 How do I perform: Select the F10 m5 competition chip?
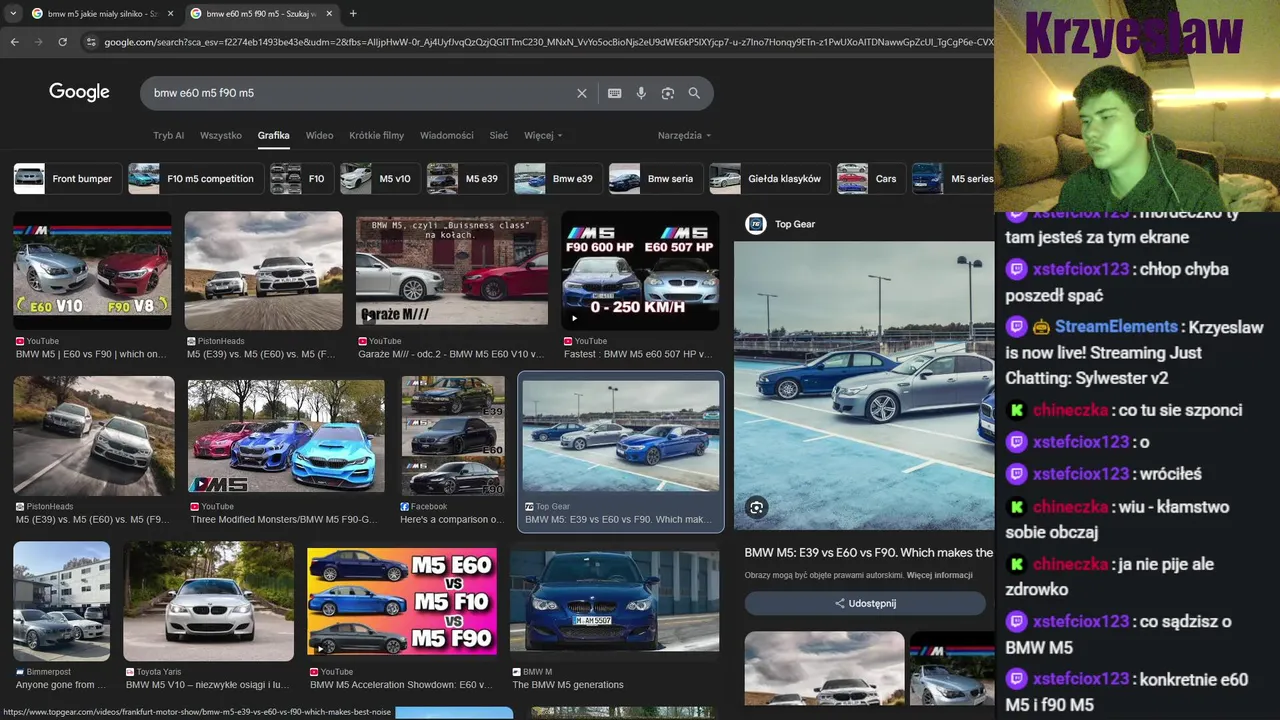coord(195,179)
